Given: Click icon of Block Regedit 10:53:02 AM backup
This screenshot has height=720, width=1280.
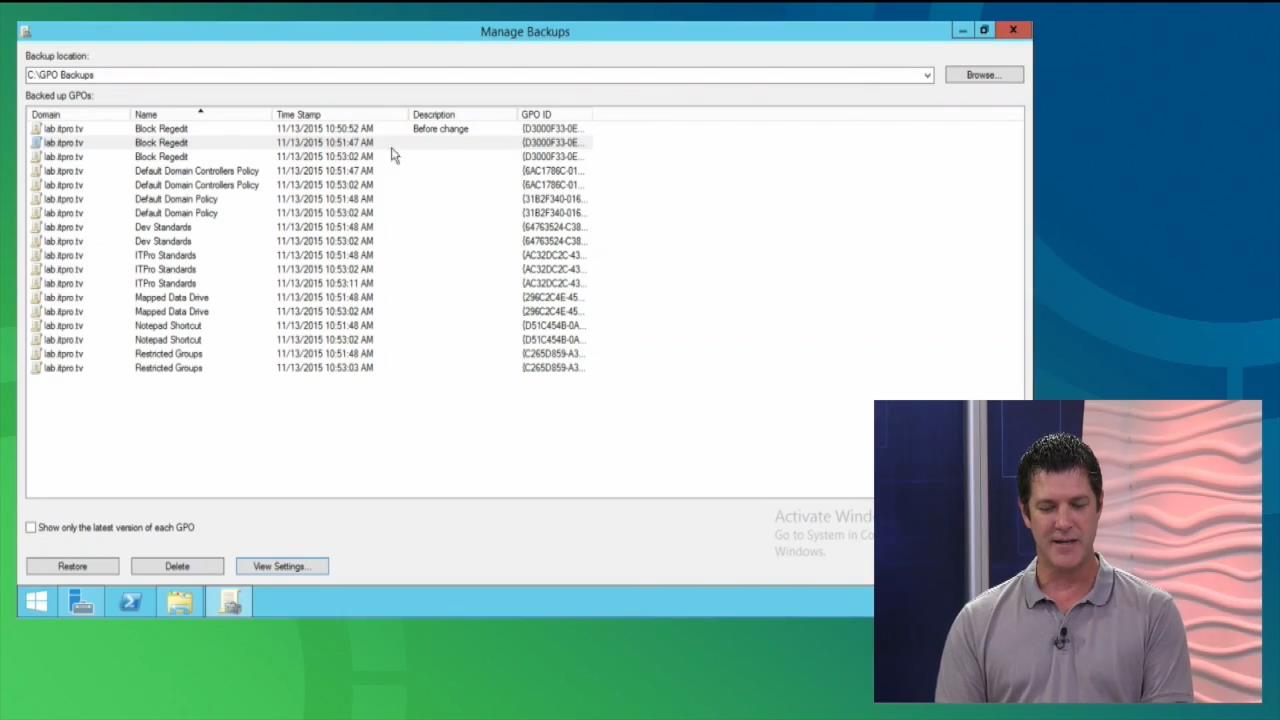Looking at the screenshot, I should coord(36,157).
